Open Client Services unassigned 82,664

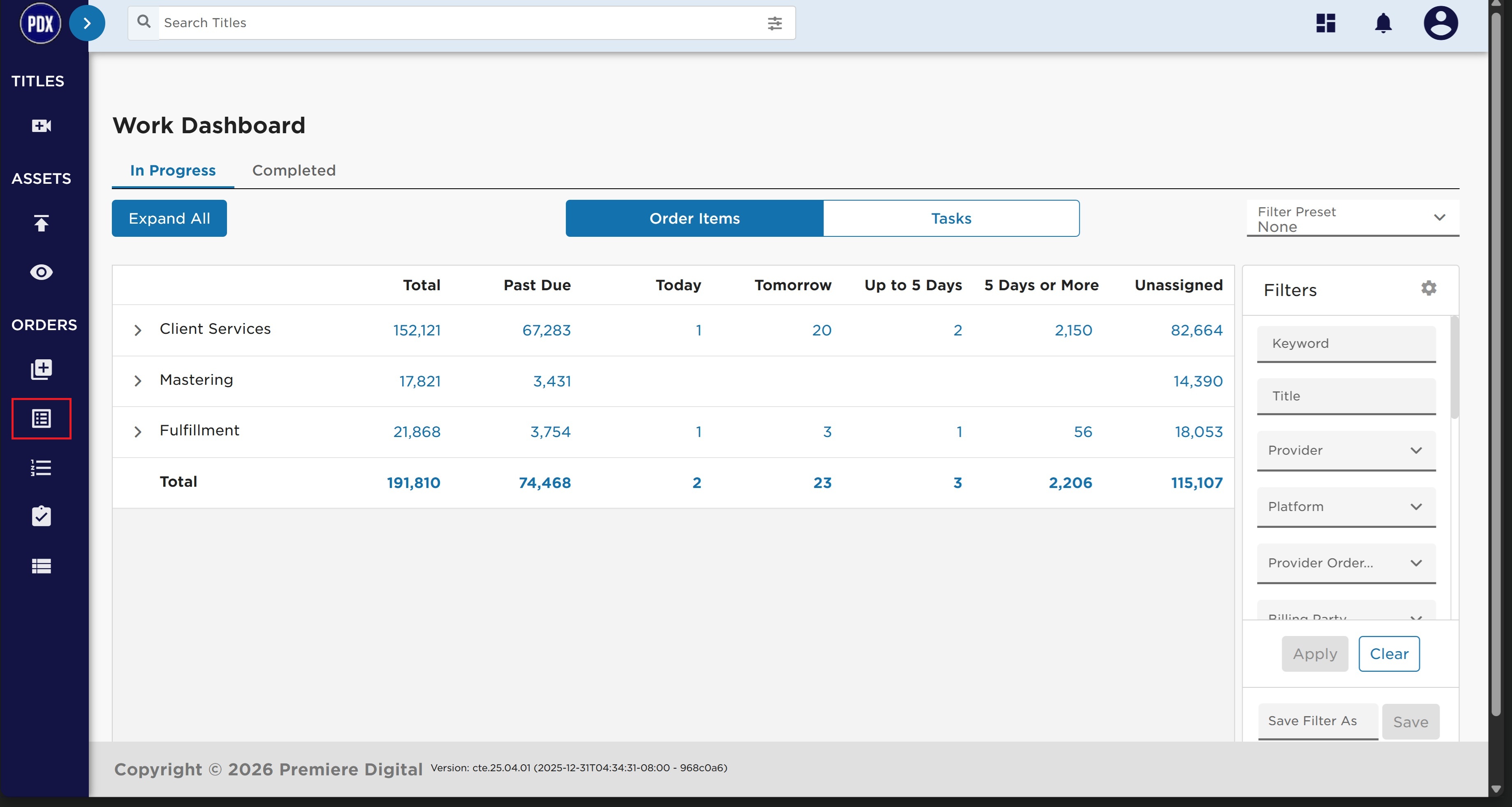point(1197,331)
